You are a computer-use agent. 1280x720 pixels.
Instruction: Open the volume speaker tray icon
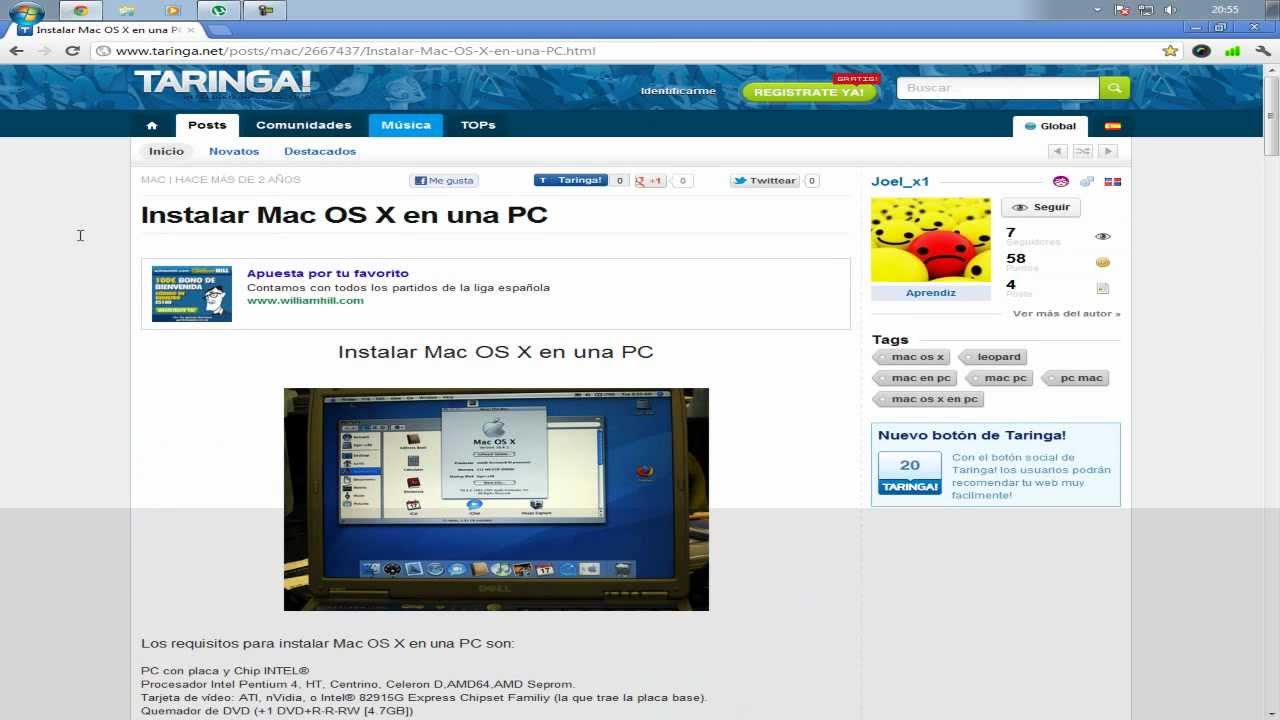point(1170,10)
